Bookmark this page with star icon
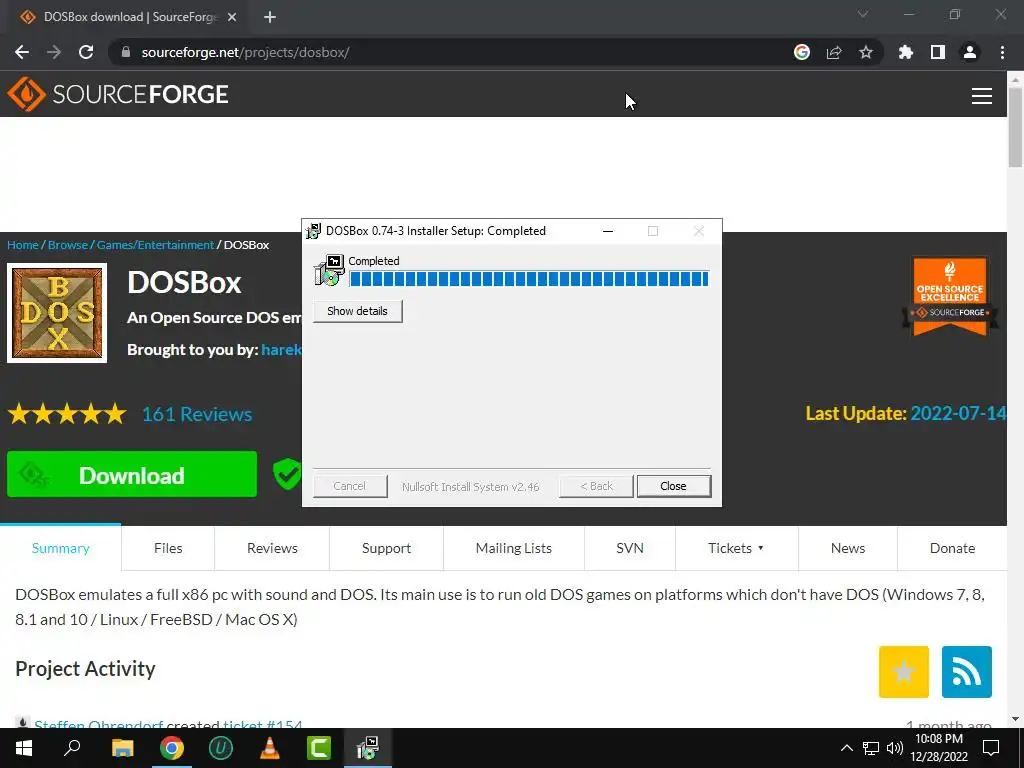This screenshot has height=768, width=1024. [x=866, y=52]
